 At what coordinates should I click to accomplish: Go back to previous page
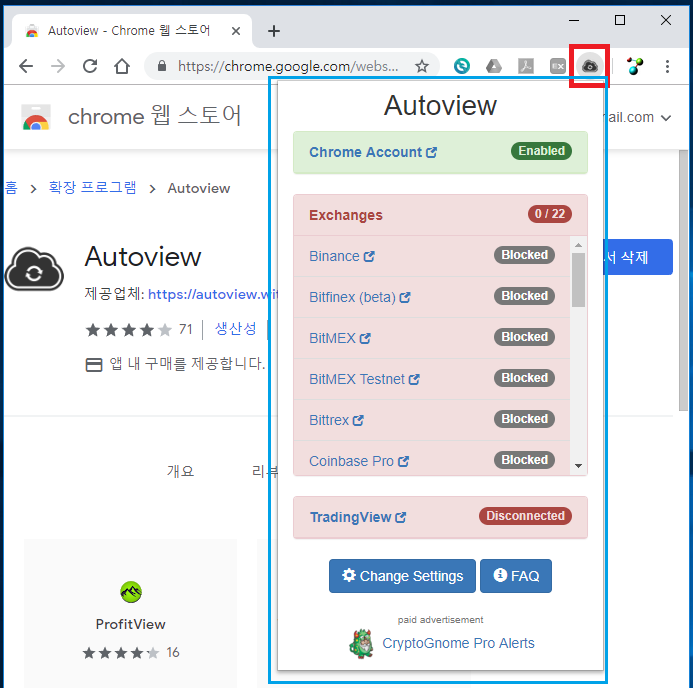(26, 66)
